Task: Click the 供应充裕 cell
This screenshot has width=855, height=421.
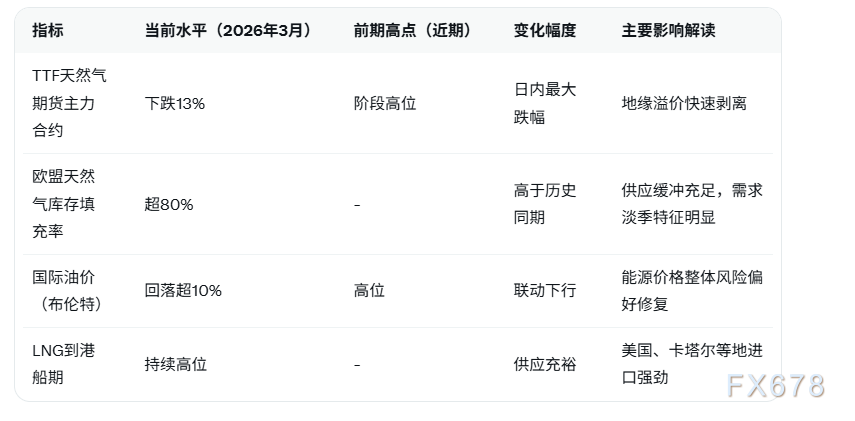Action: 545,365
